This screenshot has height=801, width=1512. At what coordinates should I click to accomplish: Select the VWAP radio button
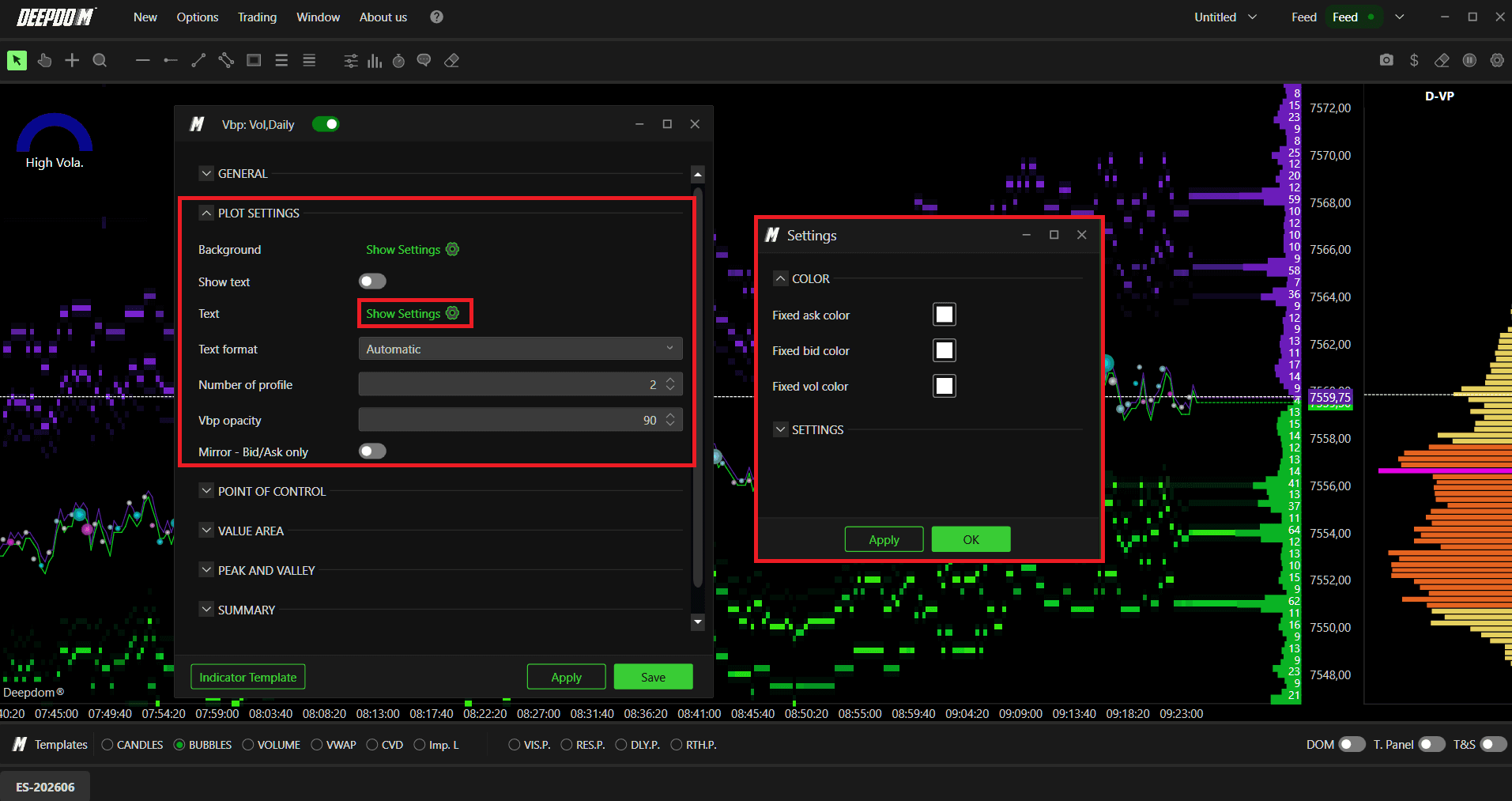(x=317, y=745)
